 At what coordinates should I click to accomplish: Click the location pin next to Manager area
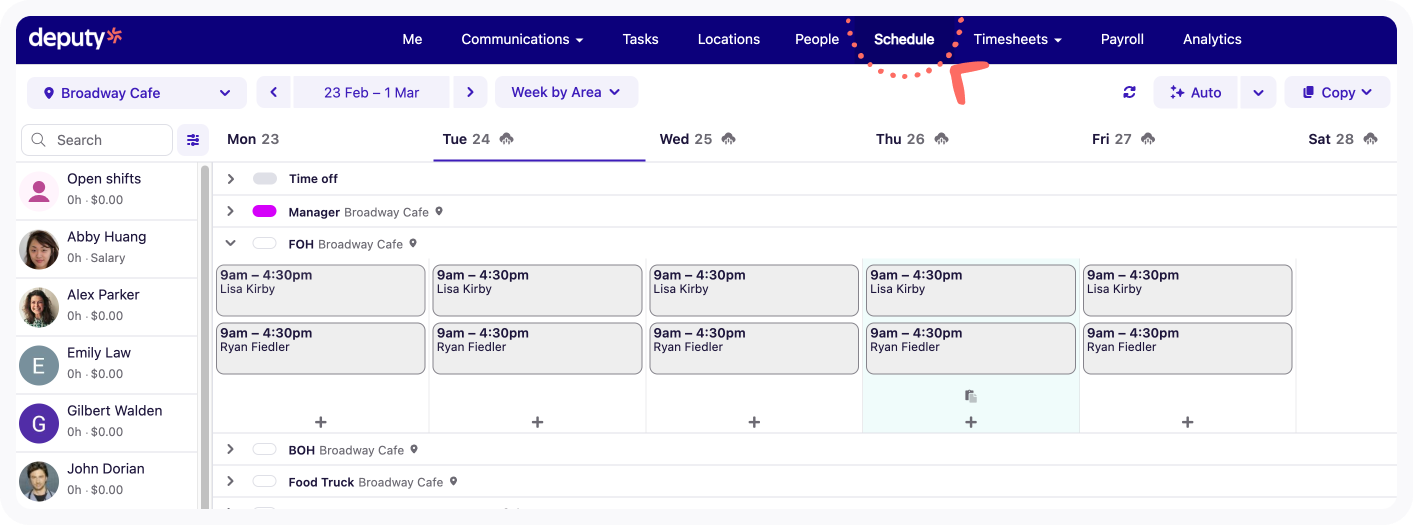439,212
